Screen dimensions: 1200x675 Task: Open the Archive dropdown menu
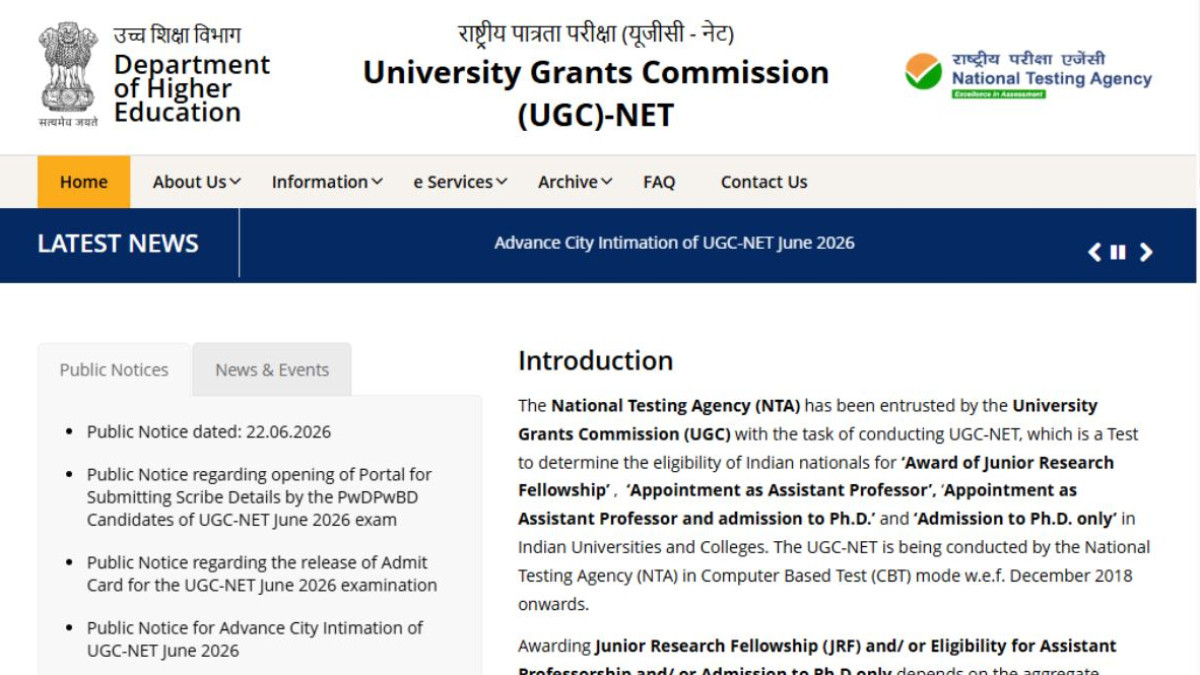pyautogui.click(x=575, y=182)
